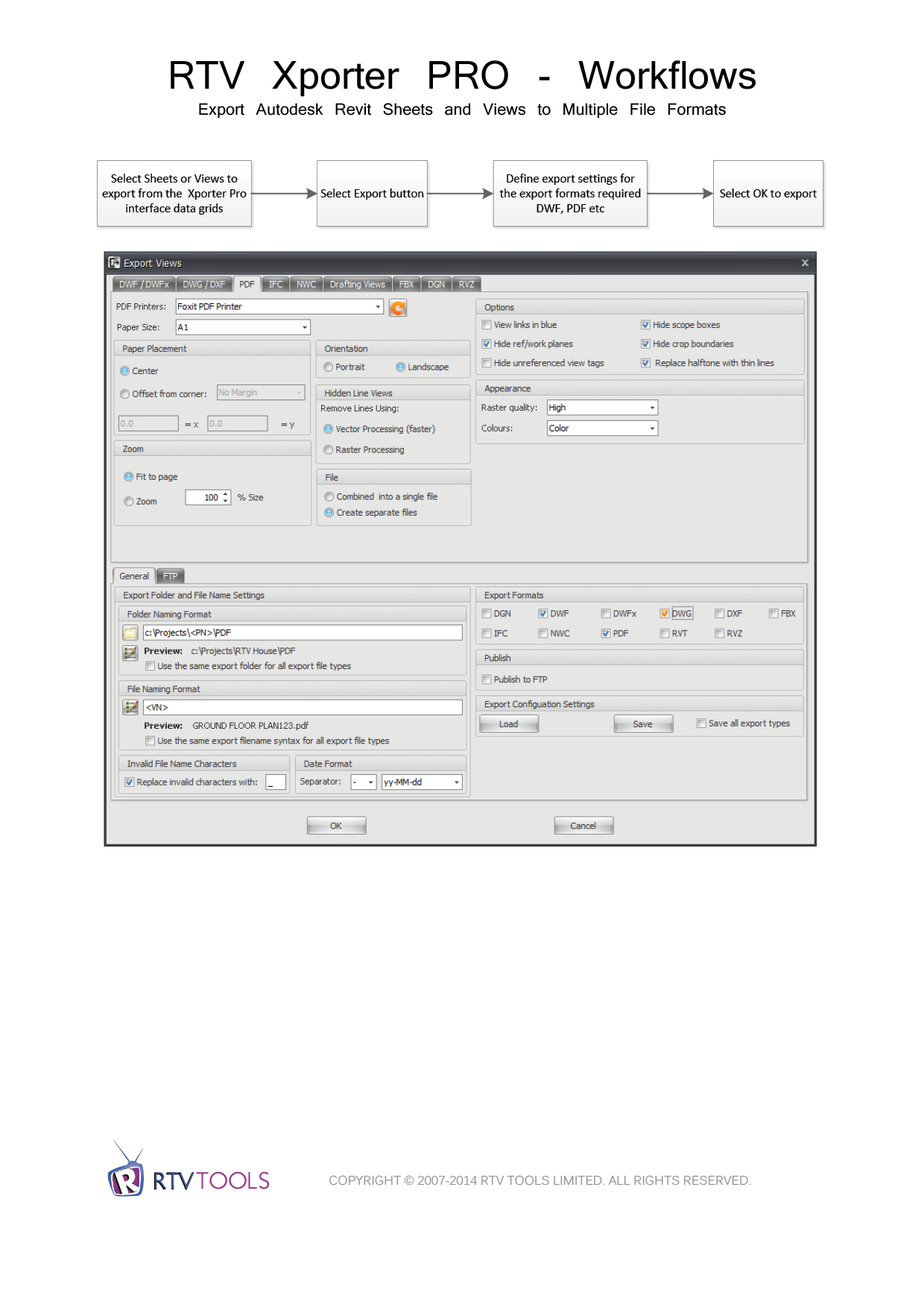The width and height of the screenshot is (924, 1307).
Task: Open the File Naming Format builder icon
Action: (131, 707)
